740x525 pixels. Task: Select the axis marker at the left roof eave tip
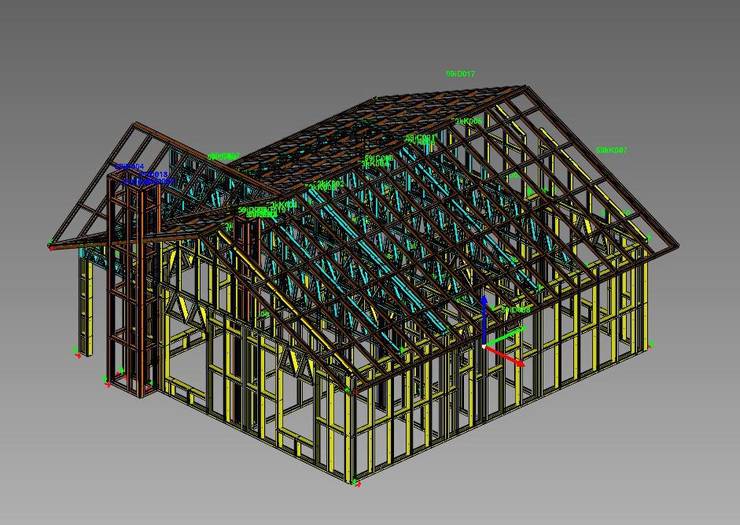click(x=50, y=245)
